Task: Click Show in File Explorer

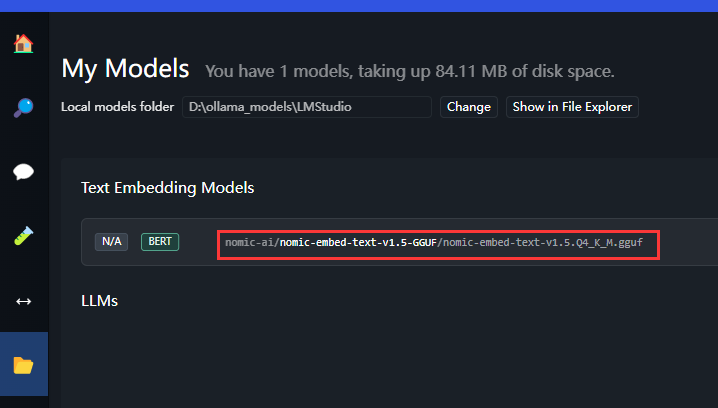Action: click(572, 107)
